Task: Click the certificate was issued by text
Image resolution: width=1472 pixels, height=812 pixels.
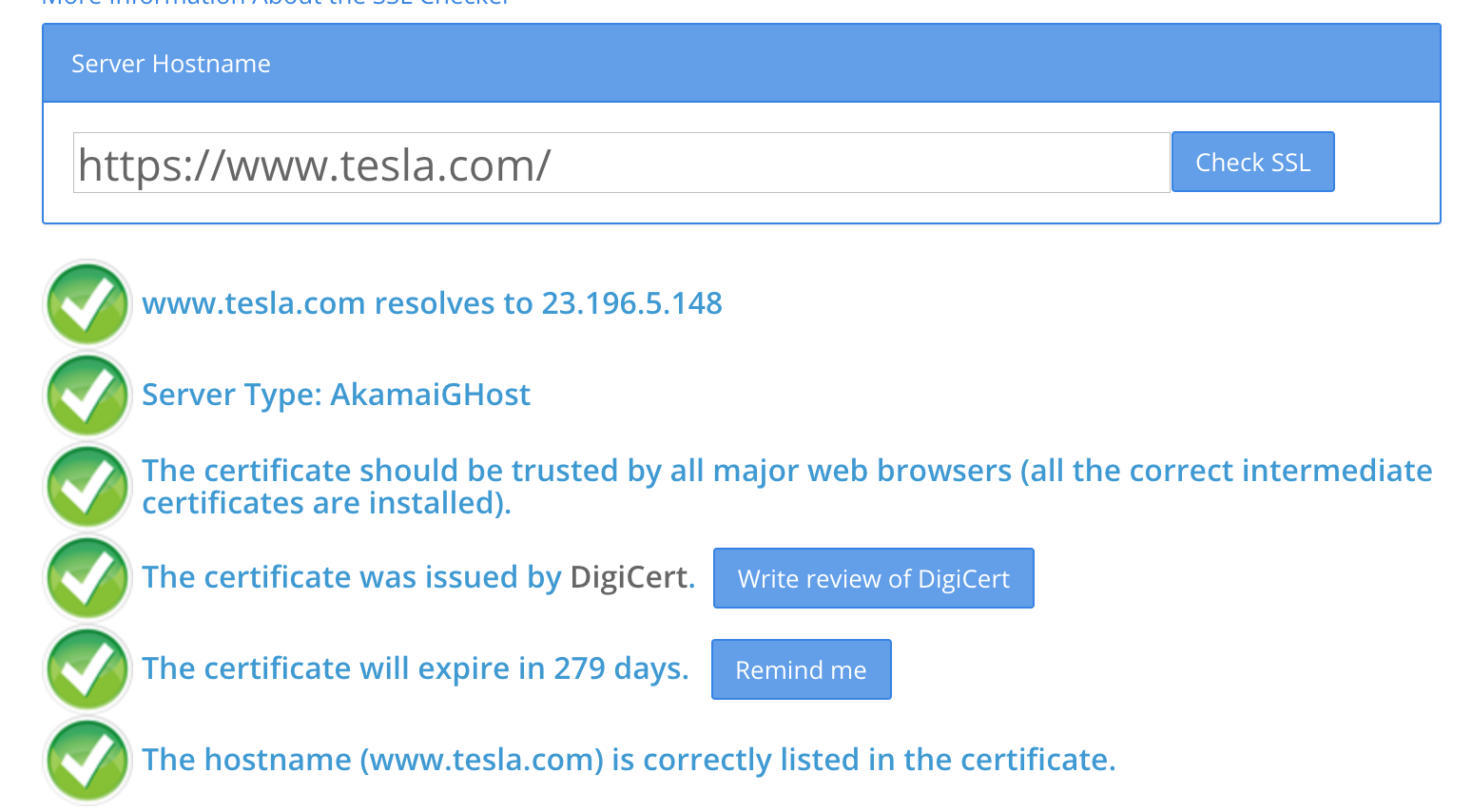Action: click(352, 577)
